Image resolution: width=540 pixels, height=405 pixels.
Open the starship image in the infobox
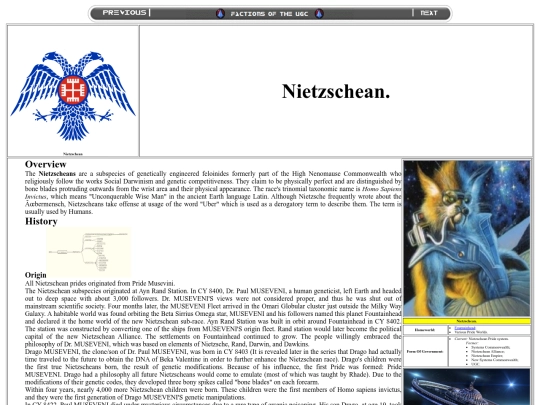pyautogui.click(x=467, y=387)
